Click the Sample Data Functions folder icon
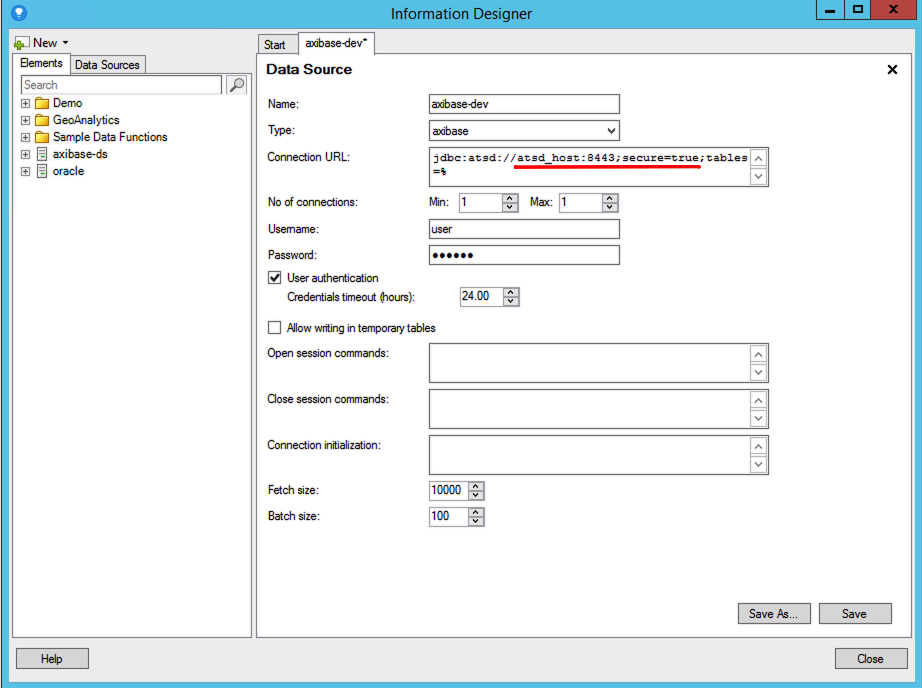Screen dimensions: 922x688 (42, 137)
